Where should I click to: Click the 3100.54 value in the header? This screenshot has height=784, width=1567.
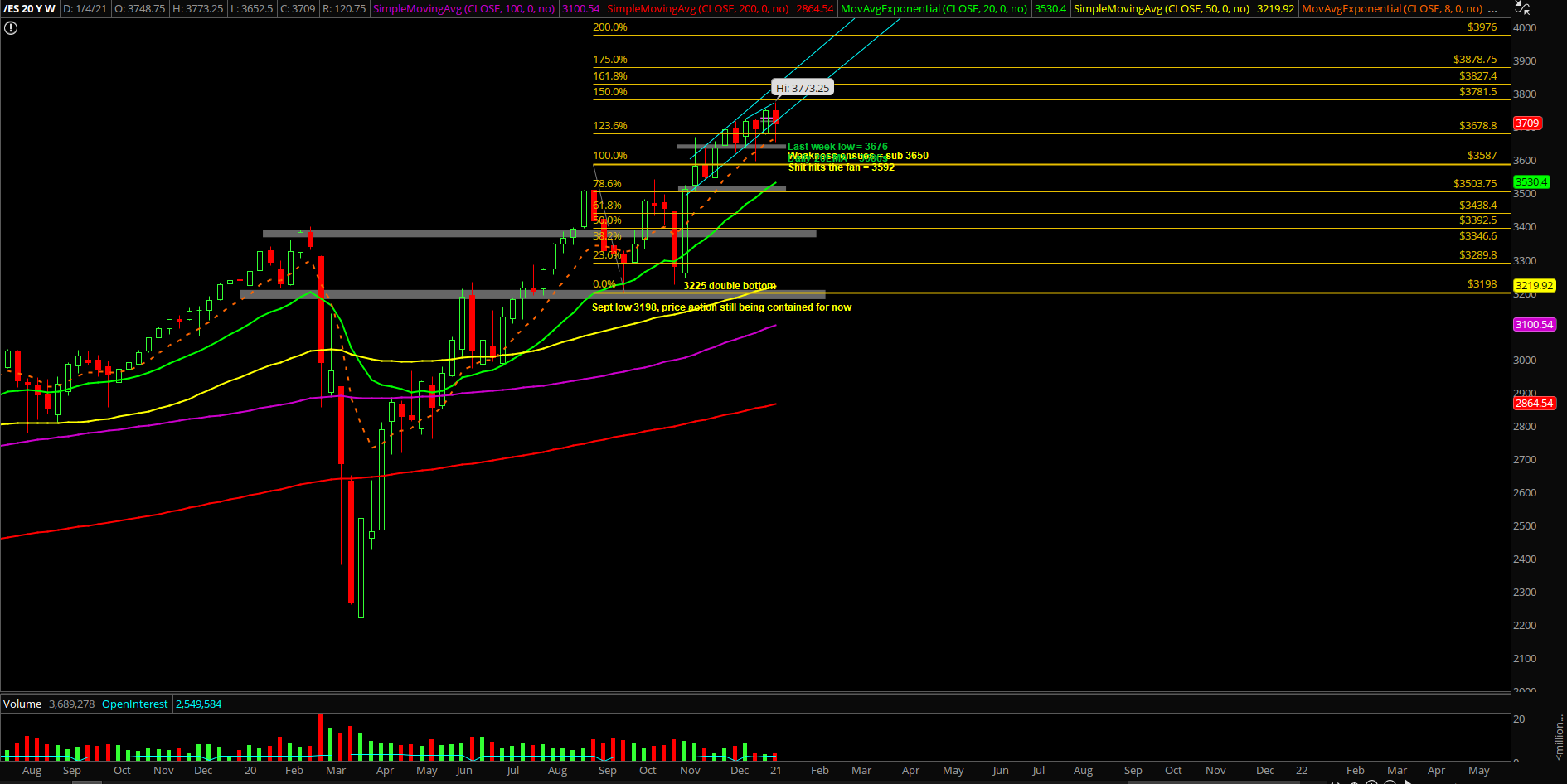tap(580, 9)
